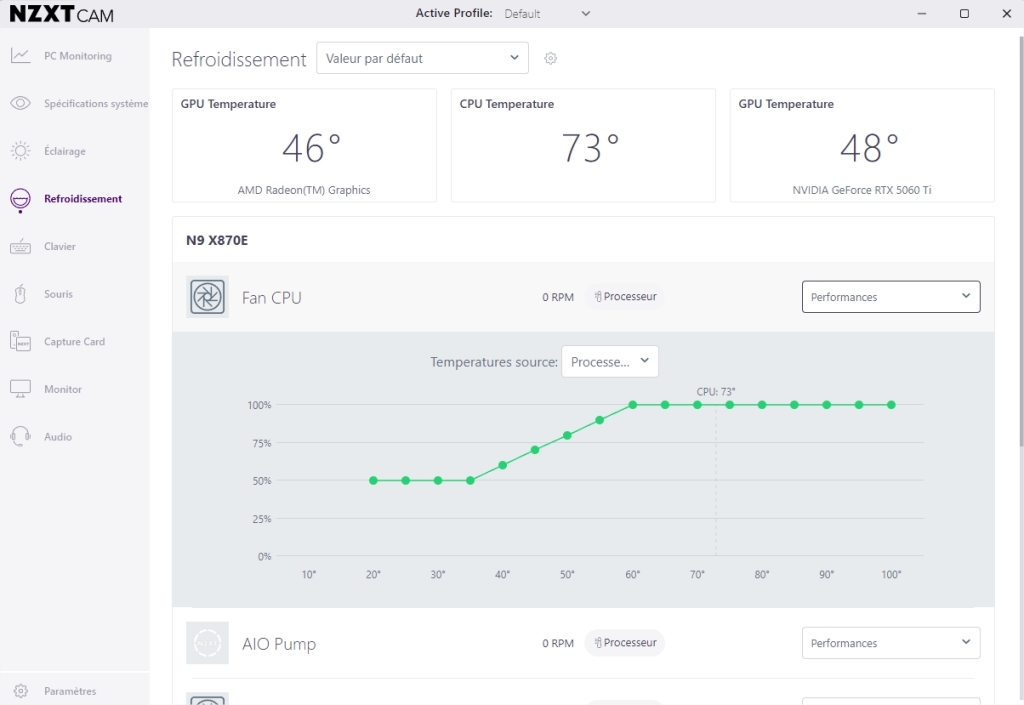Open Fan CPU Performances mode dropdown
This screenshot has width=1024, height=705.
click(891, 297)
